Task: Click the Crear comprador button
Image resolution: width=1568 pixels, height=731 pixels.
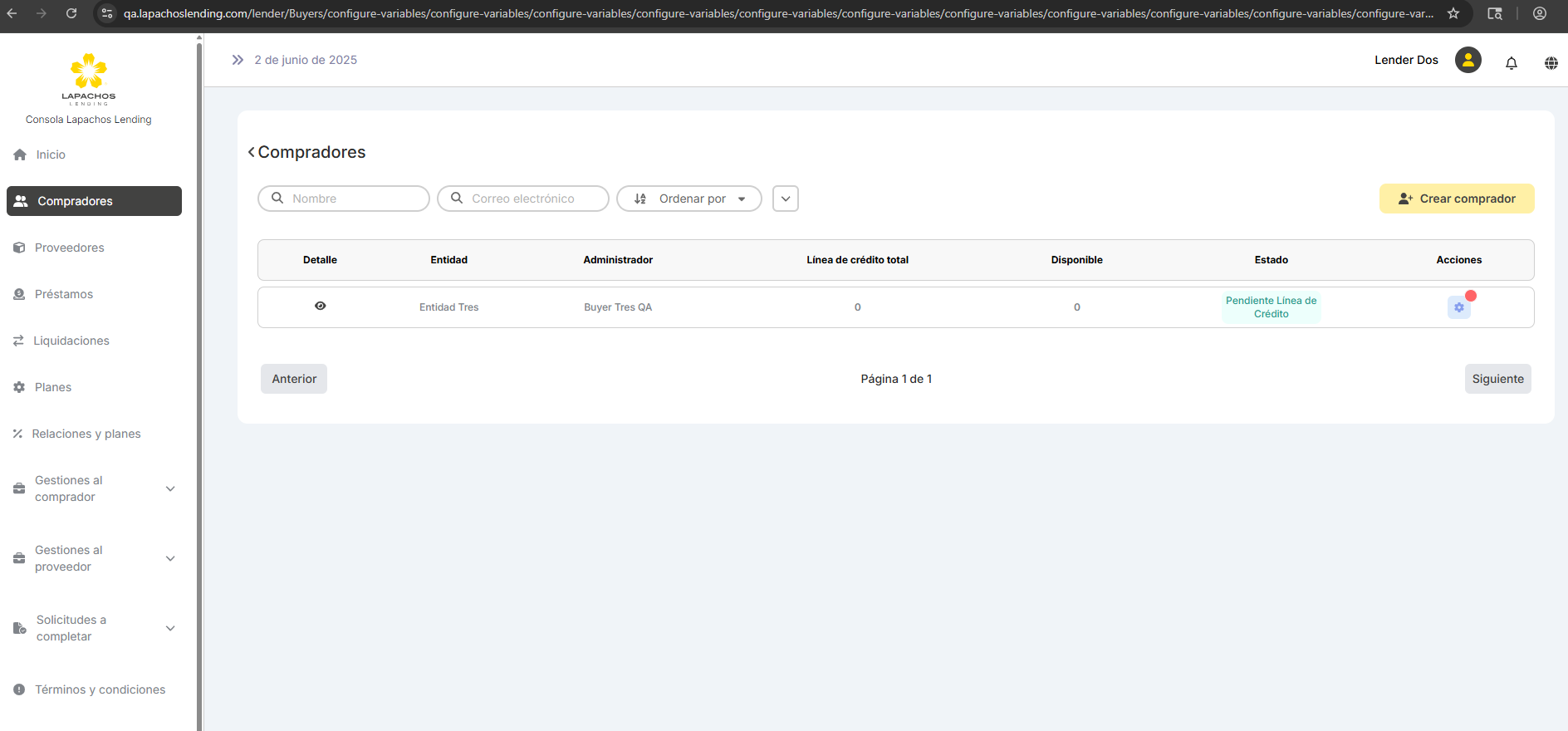Action: tap(1456, 199)
